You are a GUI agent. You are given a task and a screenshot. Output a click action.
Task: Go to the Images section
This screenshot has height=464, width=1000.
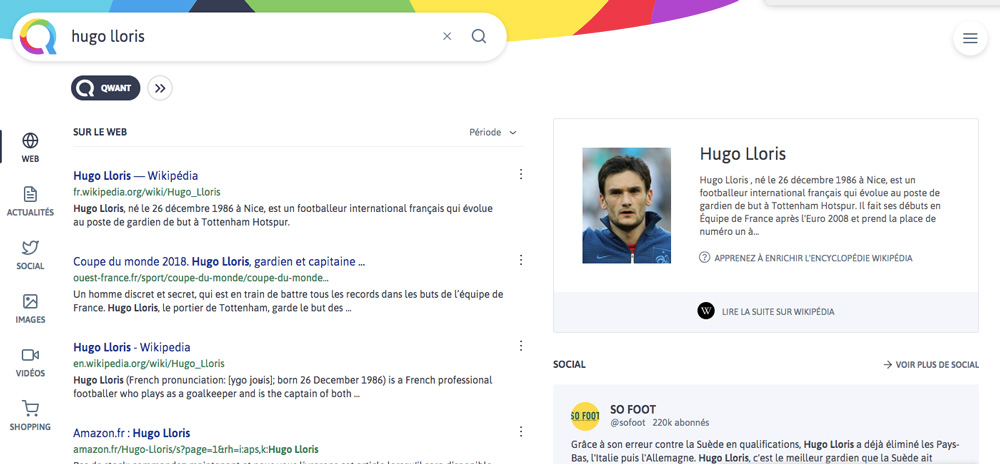[30, 307]
